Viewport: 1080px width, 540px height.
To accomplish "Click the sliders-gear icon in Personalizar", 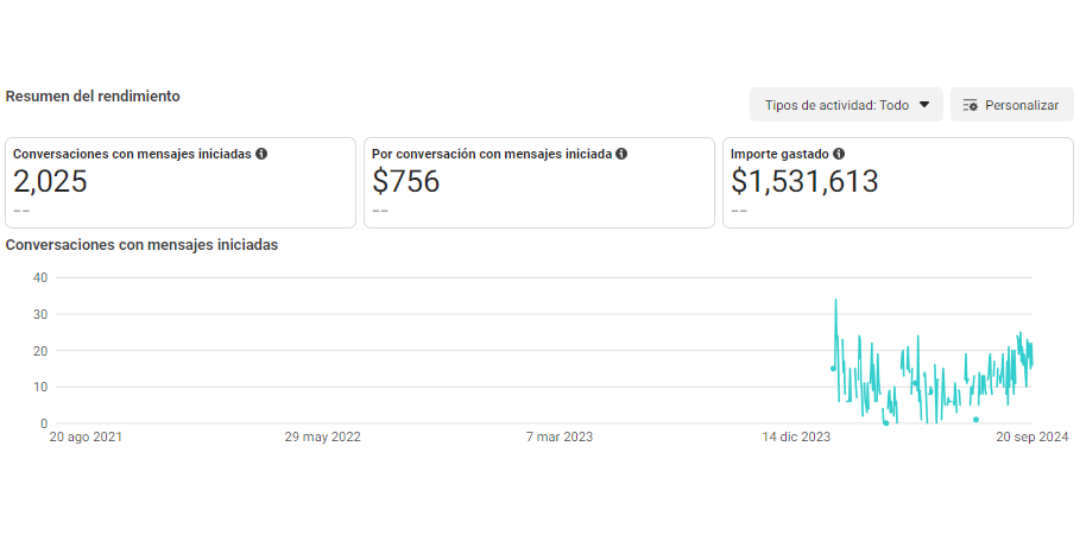I will [x=970, y=105].
